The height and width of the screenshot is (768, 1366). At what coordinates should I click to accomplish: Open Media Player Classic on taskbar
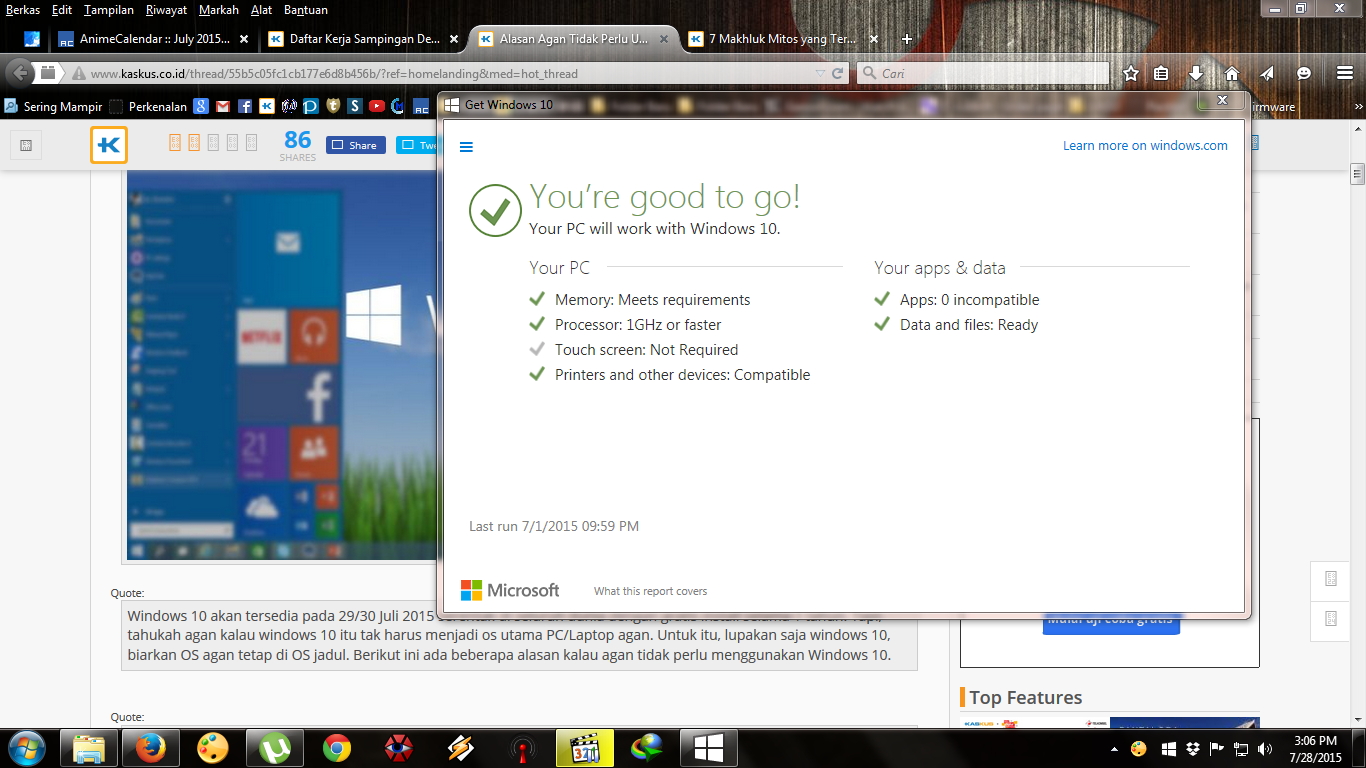585,748
